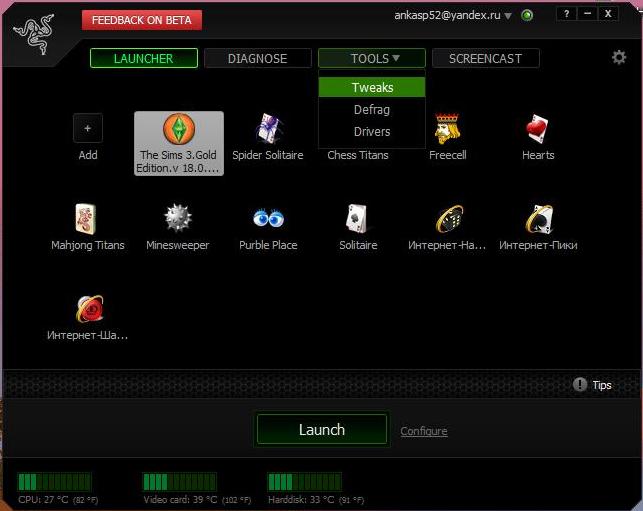Switch to the LAUNCHER tab
Viewport: 643px width, 511px height.
click(x=144, y=58)
